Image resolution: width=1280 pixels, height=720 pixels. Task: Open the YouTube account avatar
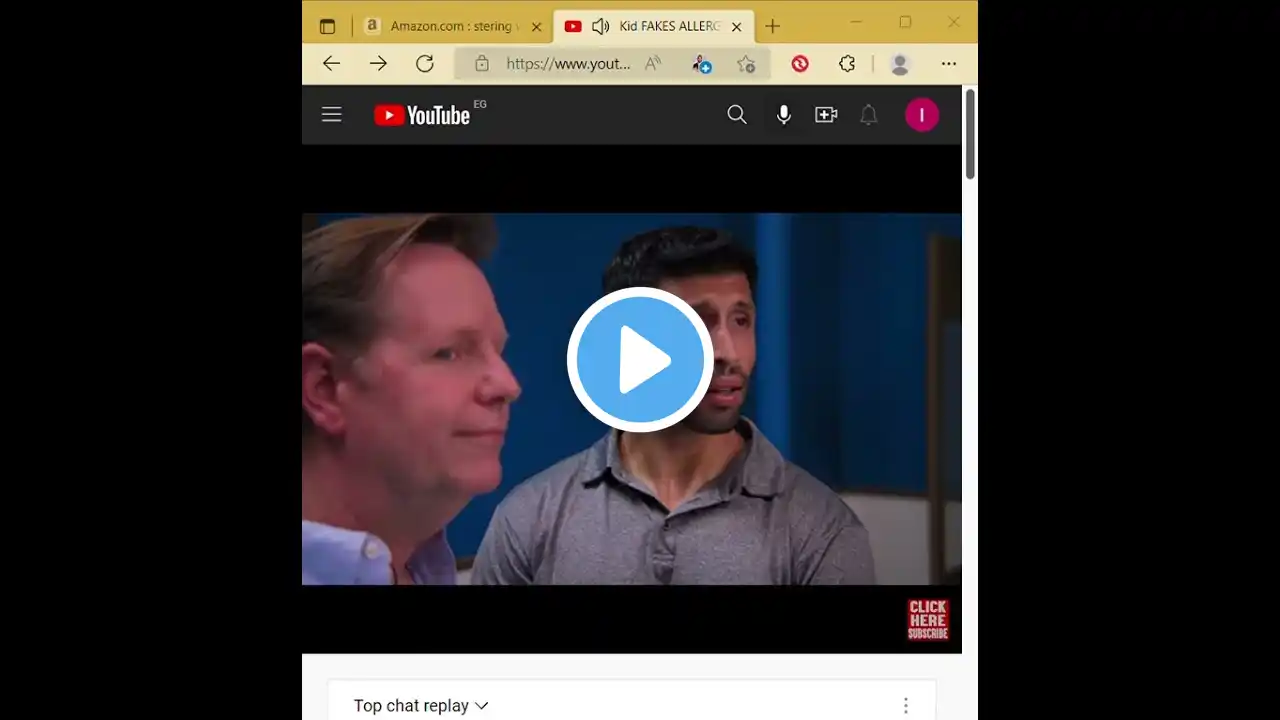pos(922,115)
